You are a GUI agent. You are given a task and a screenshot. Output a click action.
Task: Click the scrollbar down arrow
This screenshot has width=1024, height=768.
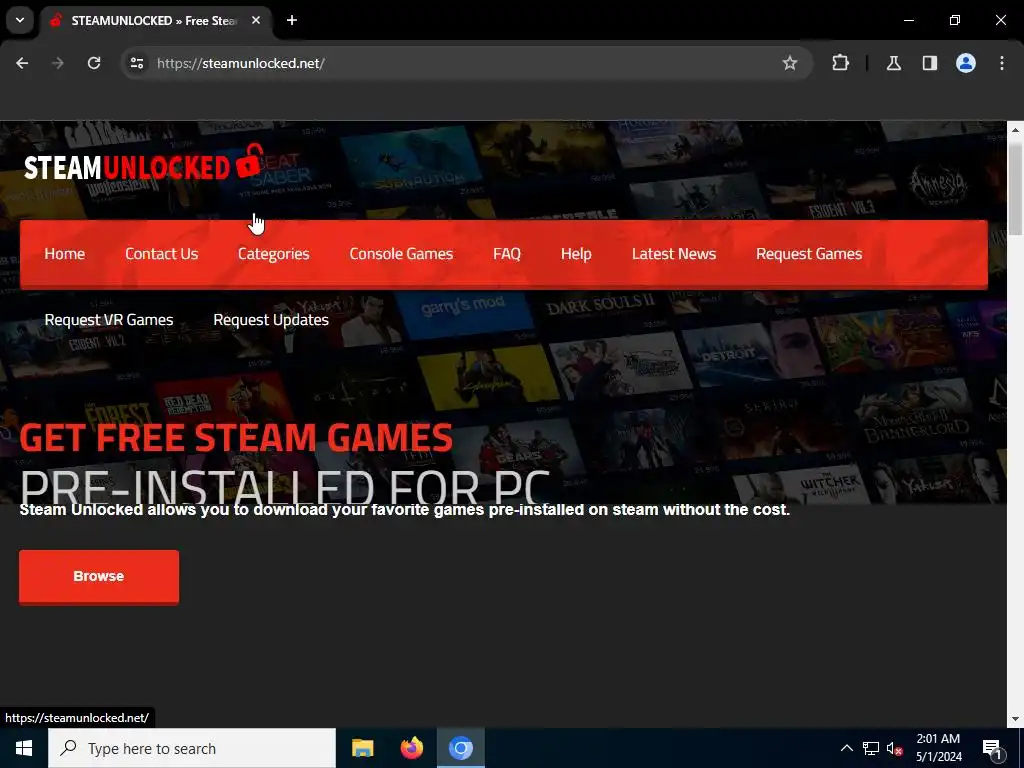pos(1015,719)
